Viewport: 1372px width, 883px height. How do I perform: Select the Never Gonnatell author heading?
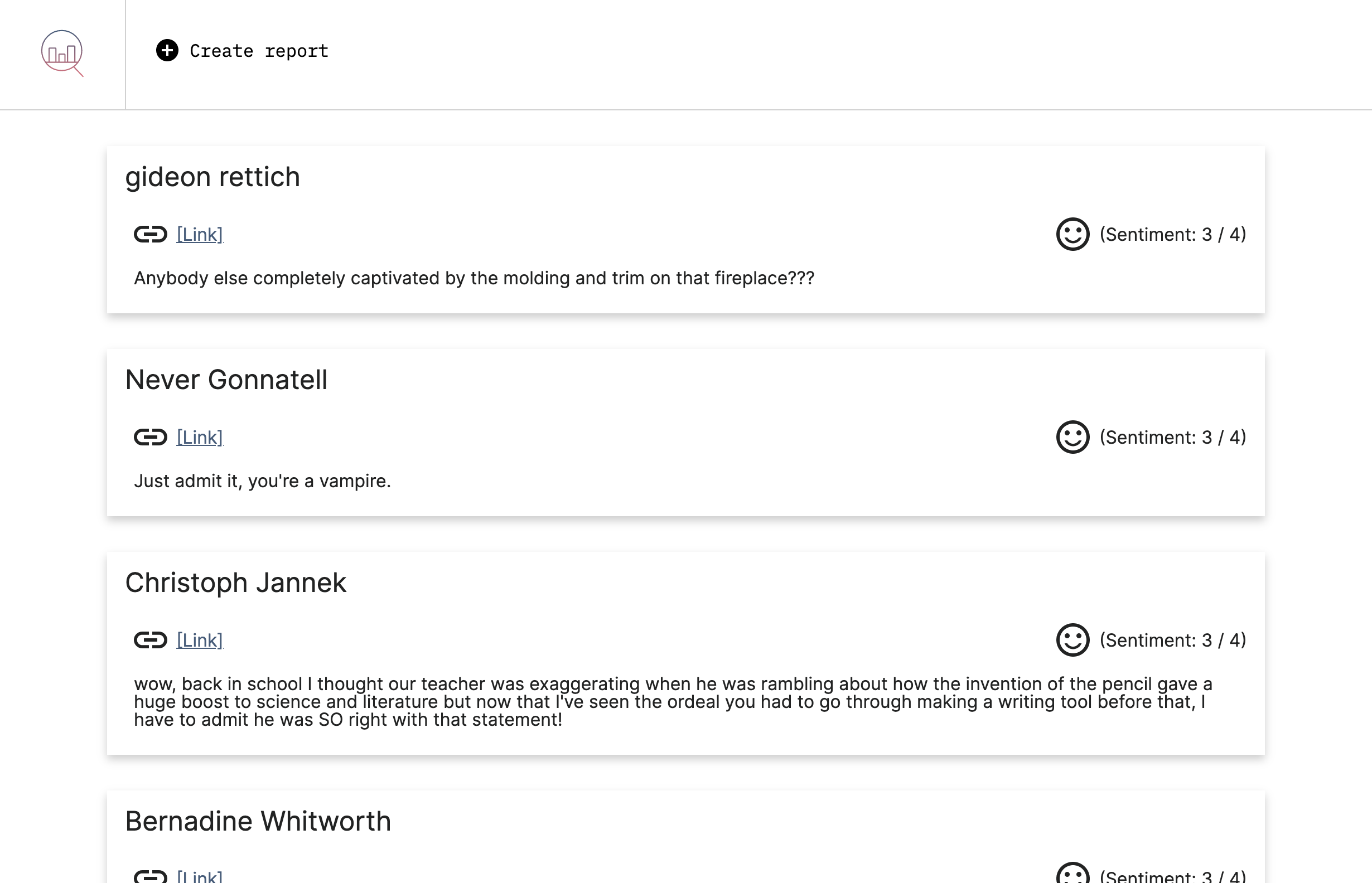pyautogui.click(x=226, y=380)
